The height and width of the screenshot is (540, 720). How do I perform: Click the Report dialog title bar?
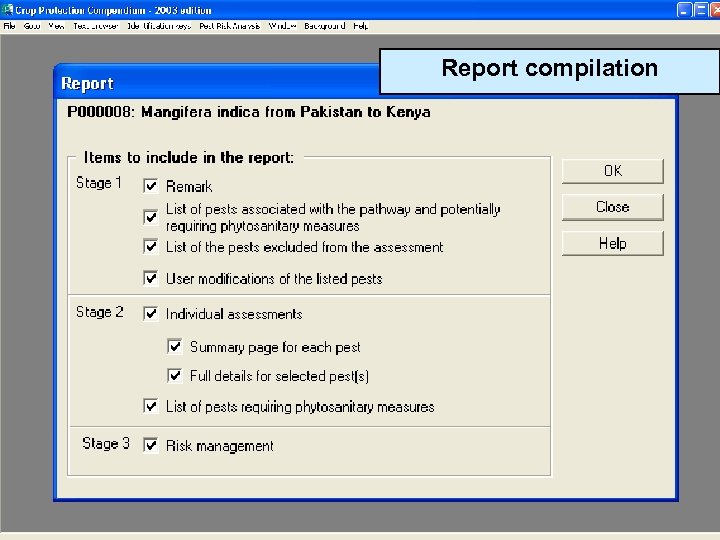pos(216,83)
